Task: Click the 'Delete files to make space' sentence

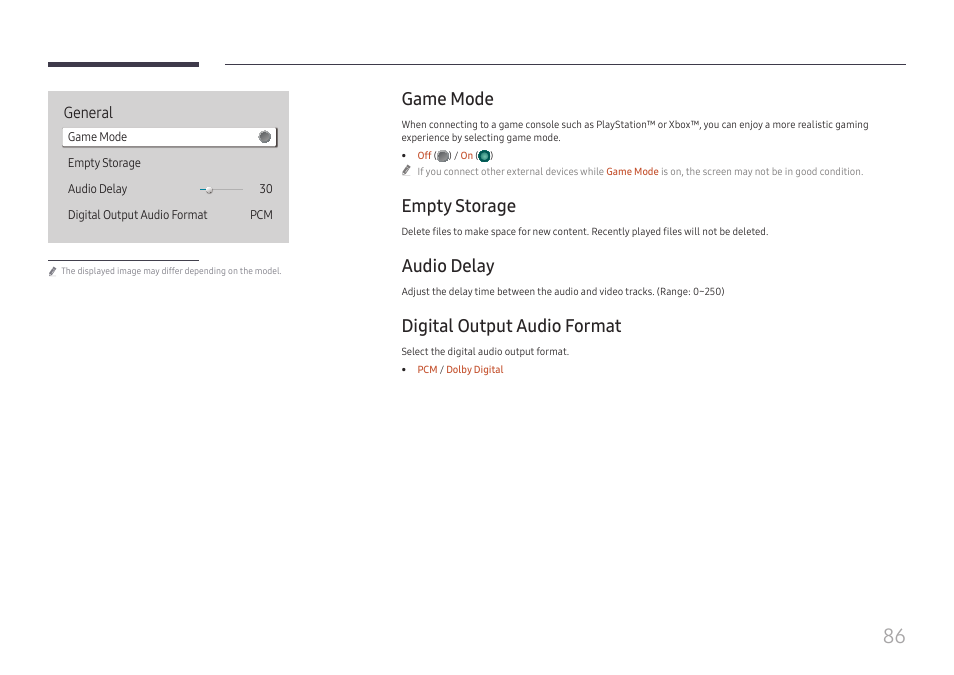Action: [585, 231]
